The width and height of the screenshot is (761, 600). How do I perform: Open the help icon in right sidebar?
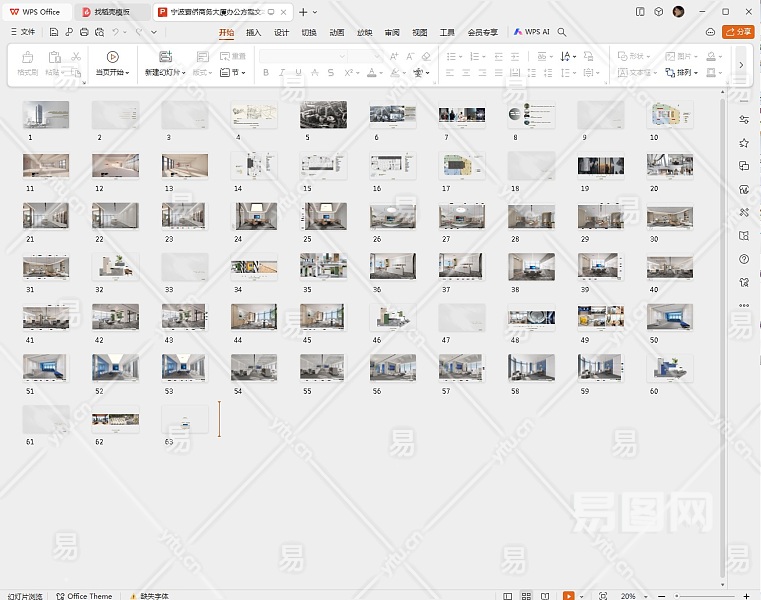click(x=743, y=259)
